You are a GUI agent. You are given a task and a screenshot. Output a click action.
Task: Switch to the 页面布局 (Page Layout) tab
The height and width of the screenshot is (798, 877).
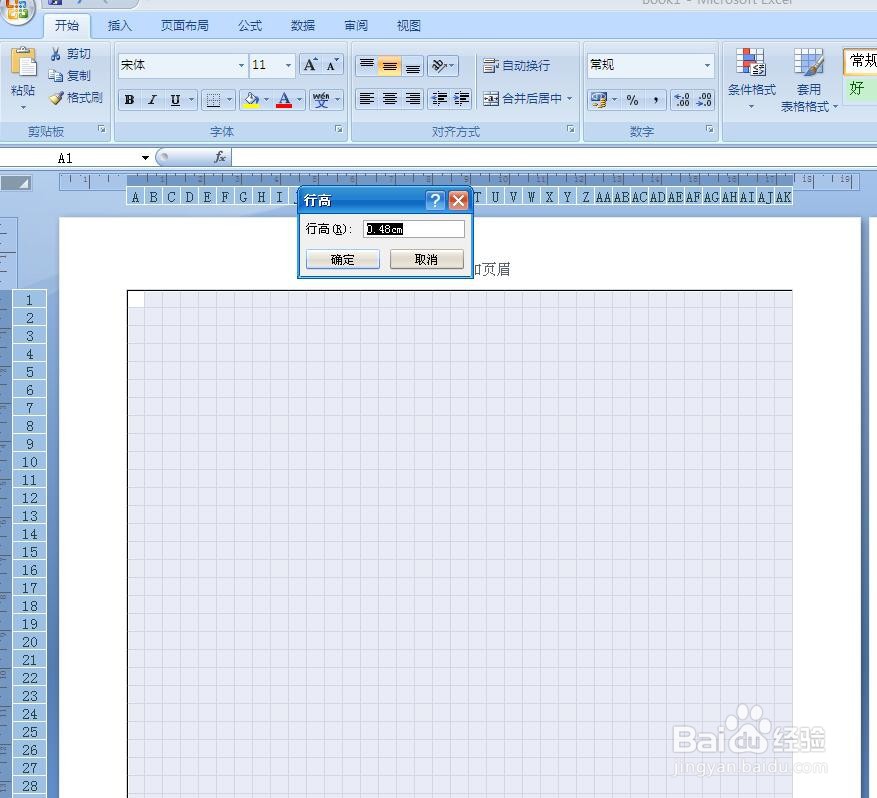(185, 26)
